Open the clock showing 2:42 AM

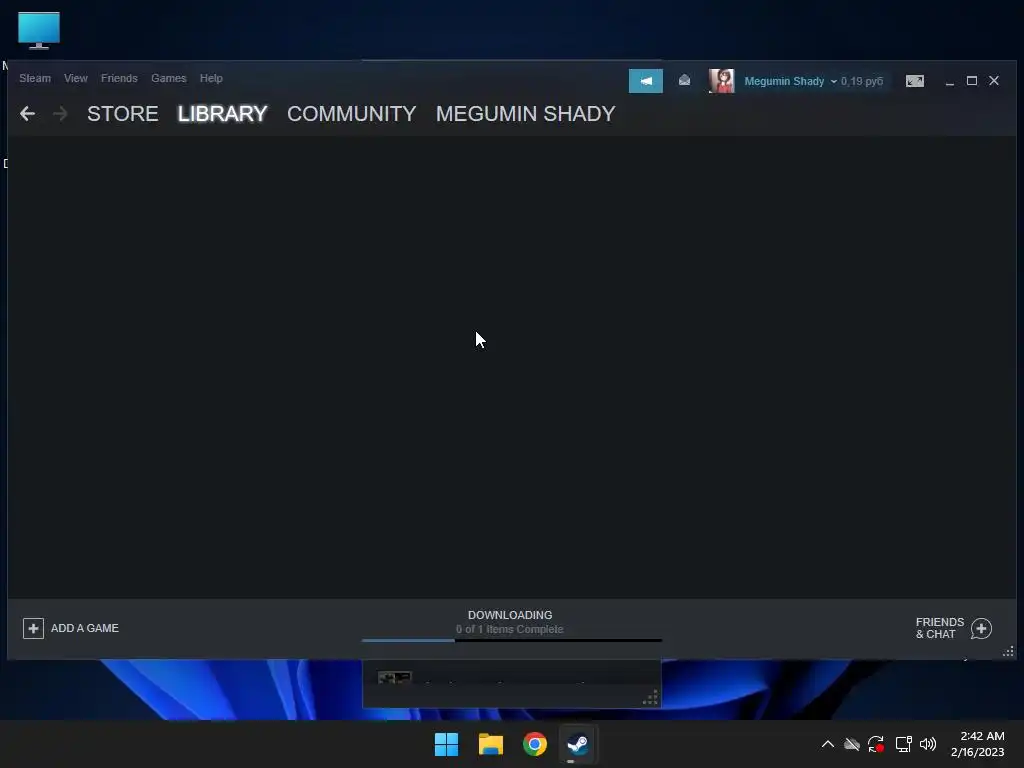[x=978, y=744]
